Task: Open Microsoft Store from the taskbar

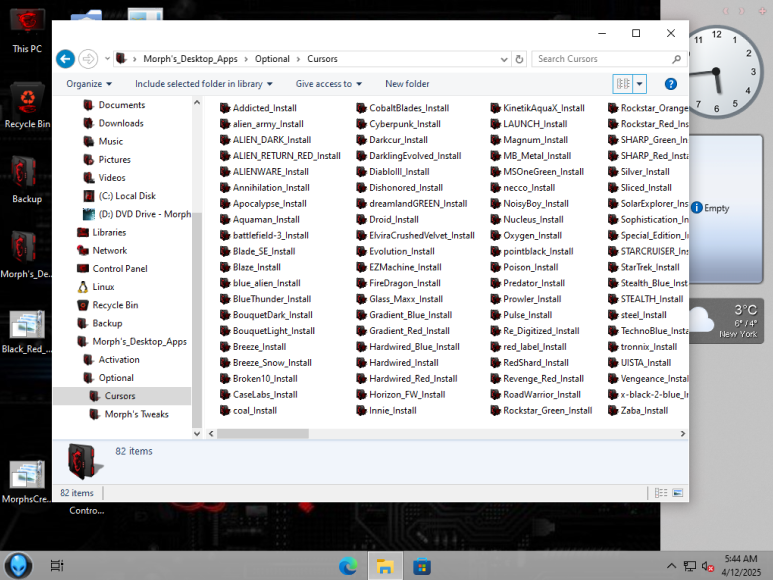Action: 422,566
